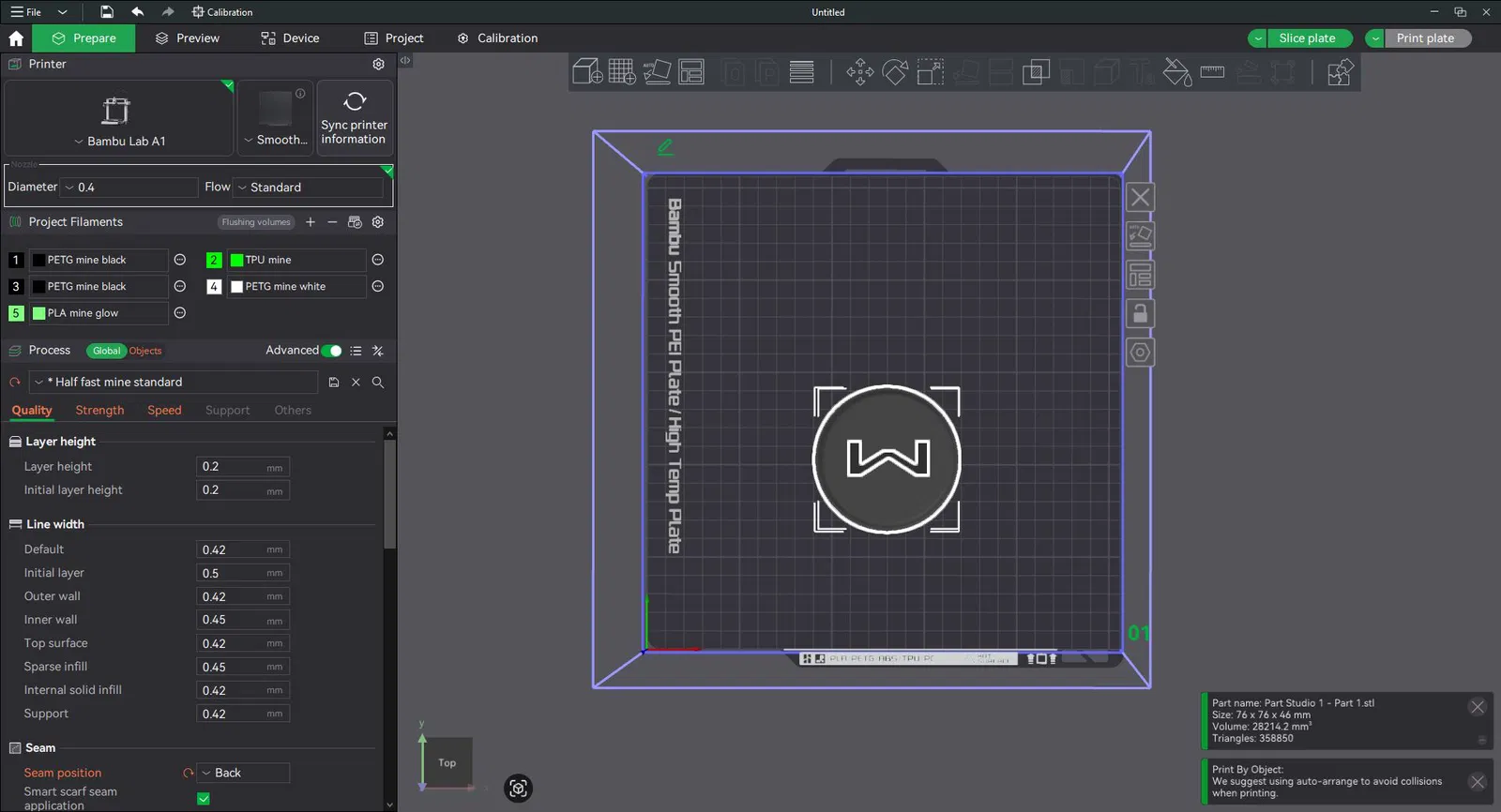1501x812 pixels.
Task: Click the Arrange all objects icon
Action: pyautogui.click(x=691, y=72)
